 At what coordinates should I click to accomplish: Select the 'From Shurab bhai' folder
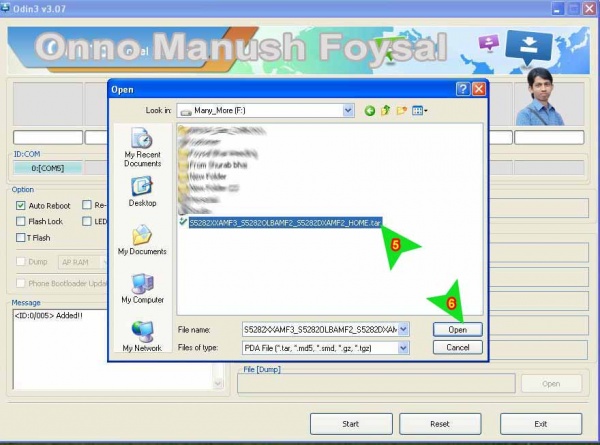tap(218, 165)
